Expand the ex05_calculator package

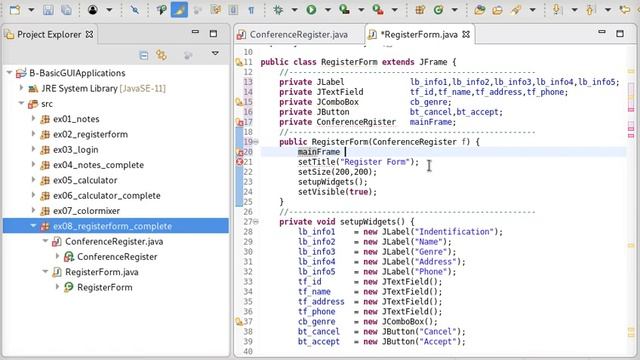(x=33, y=180)
